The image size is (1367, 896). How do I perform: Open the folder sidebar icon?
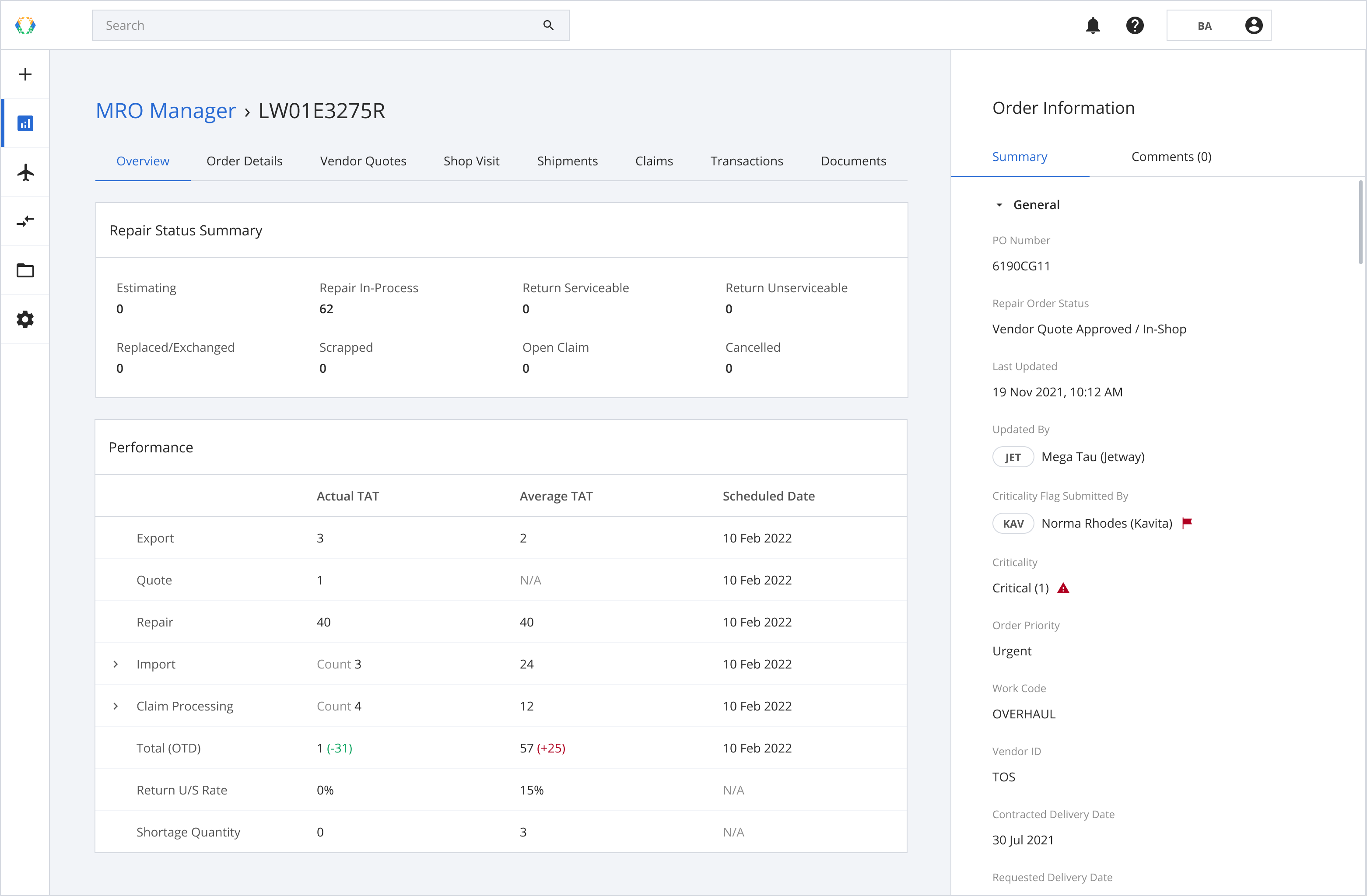click(25, 270)
